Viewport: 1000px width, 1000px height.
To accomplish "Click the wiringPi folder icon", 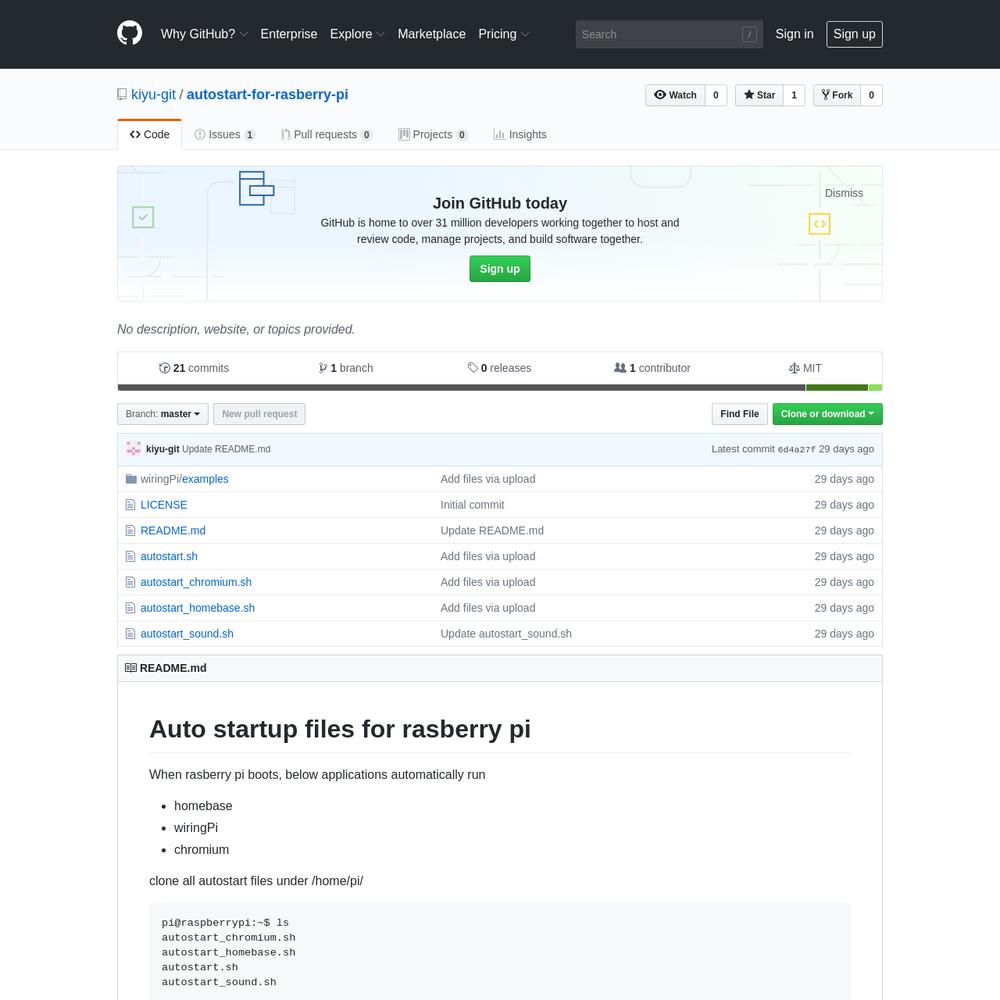I will (x=131, y=479).
